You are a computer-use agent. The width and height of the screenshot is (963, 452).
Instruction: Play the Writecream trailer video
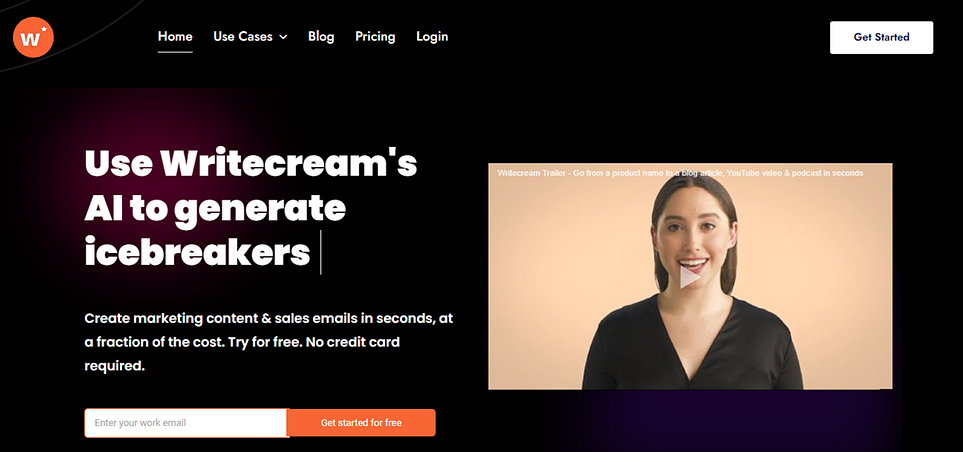[690, 278]
